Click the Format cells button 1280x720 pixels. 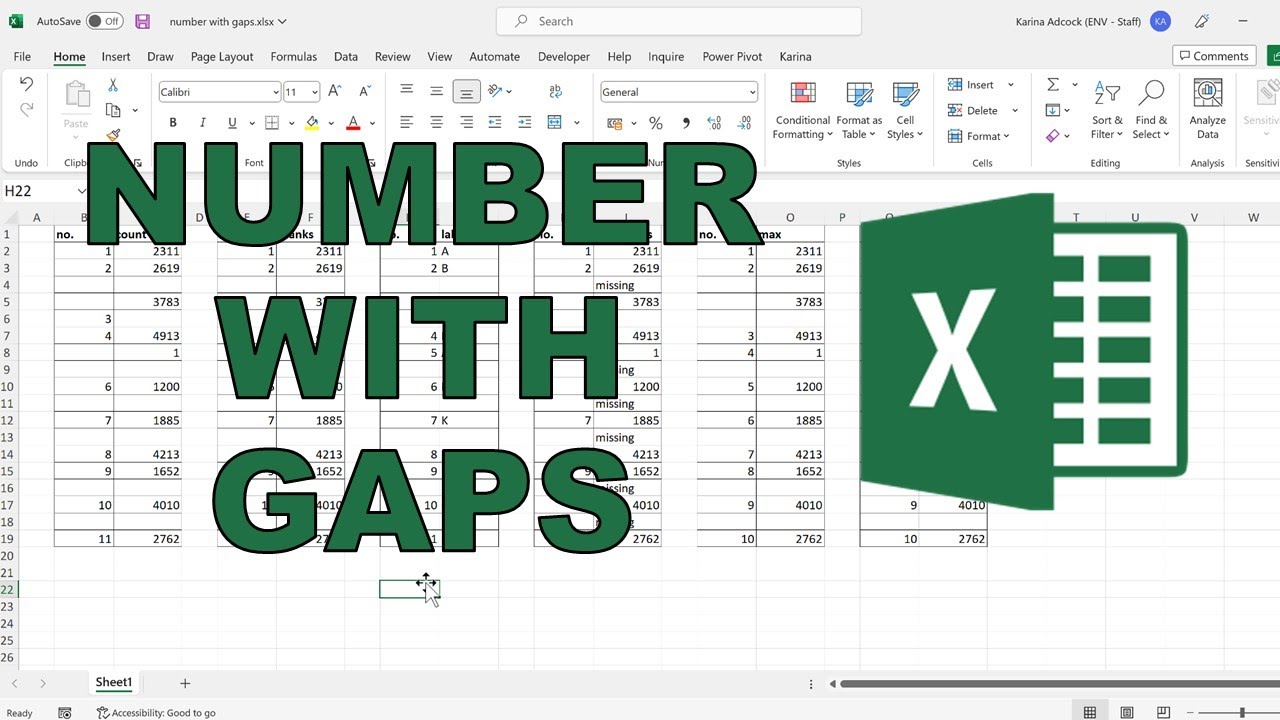[x=978, y=136]
